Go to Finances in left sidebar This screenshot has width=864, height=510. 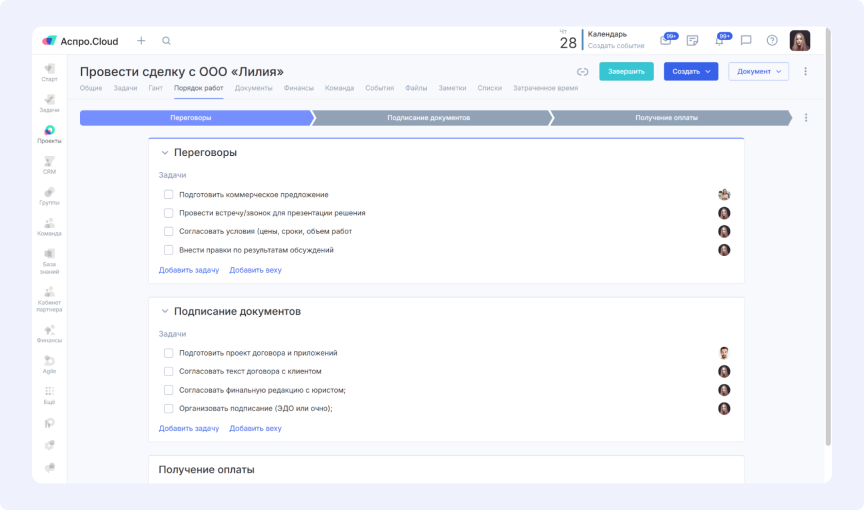click(49, 333)
